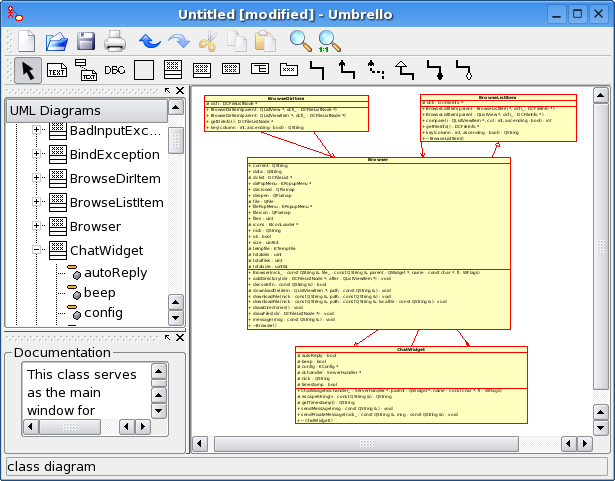The image size is (615, 481).
Task: Save the diagram using the floppy icon
Action: [x=86, y=41]
